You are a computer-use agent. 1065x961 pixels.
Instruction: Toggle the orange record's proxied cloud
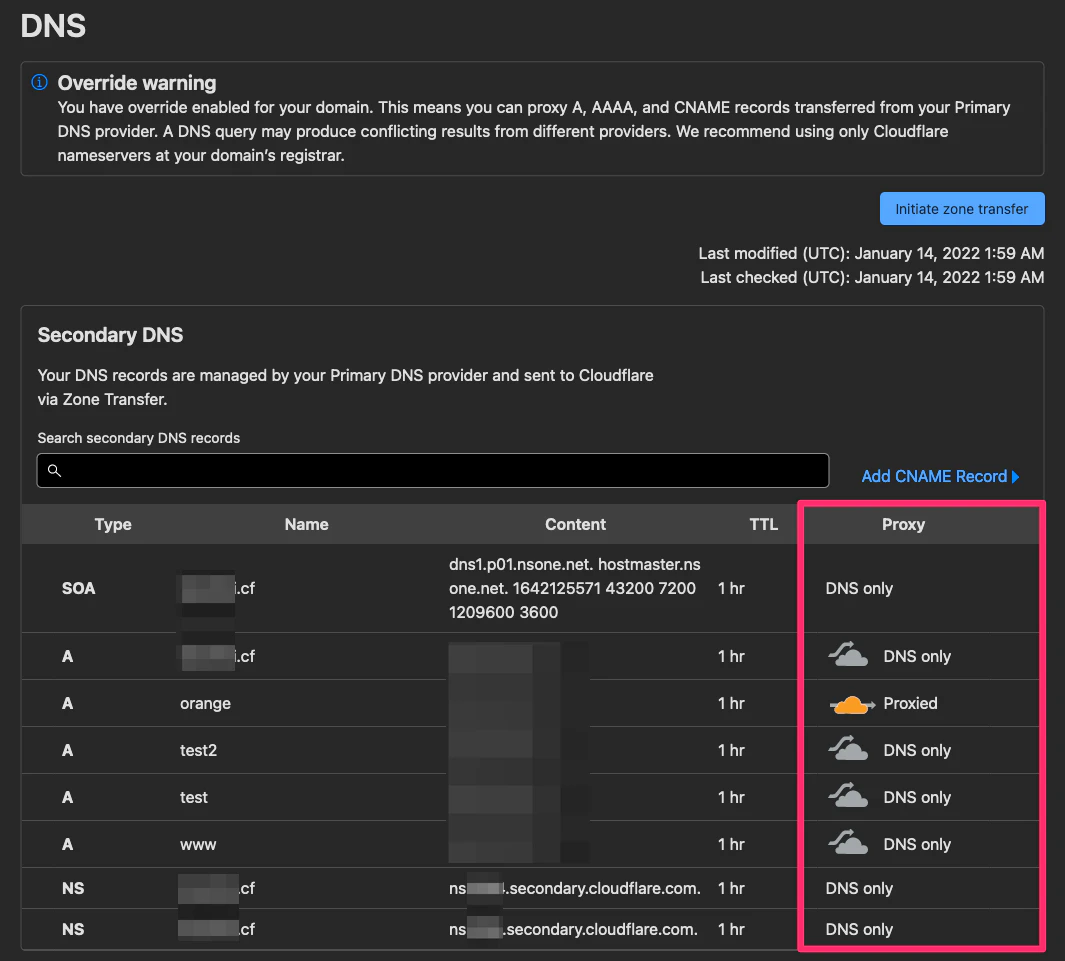click(x=852, y=704)
